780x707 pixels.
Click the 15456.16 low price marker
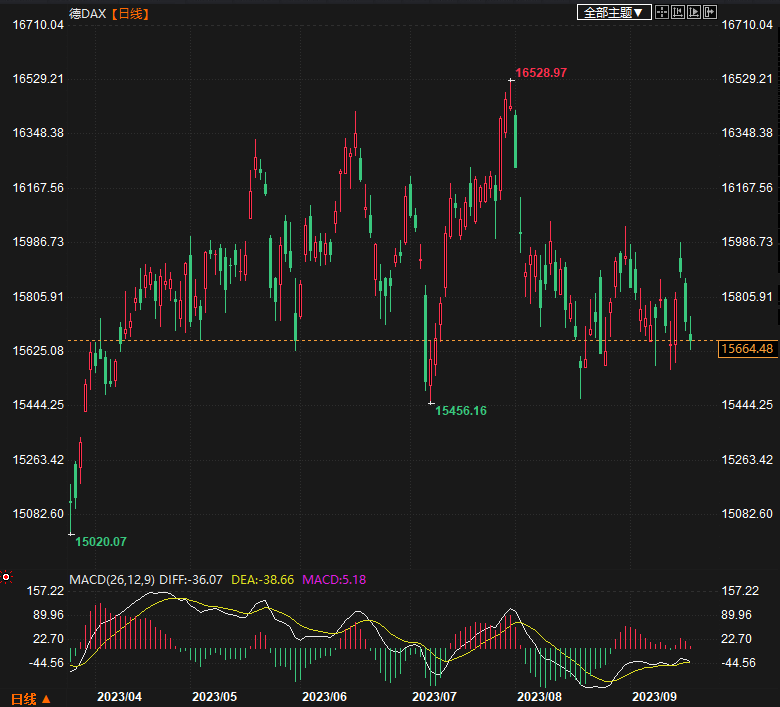(461, 411)
